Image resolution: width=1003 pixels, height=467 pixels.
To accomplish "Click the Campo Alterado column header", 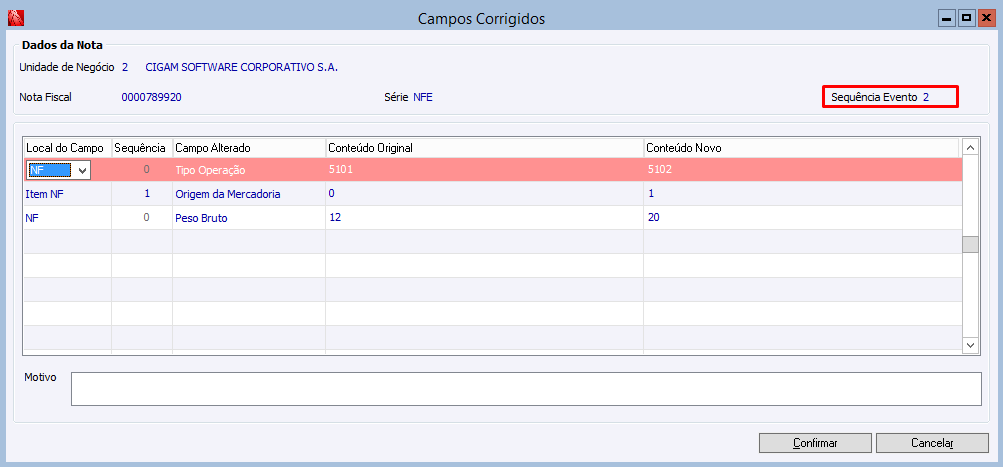I will pyautogui.click(x=248, y=148).
